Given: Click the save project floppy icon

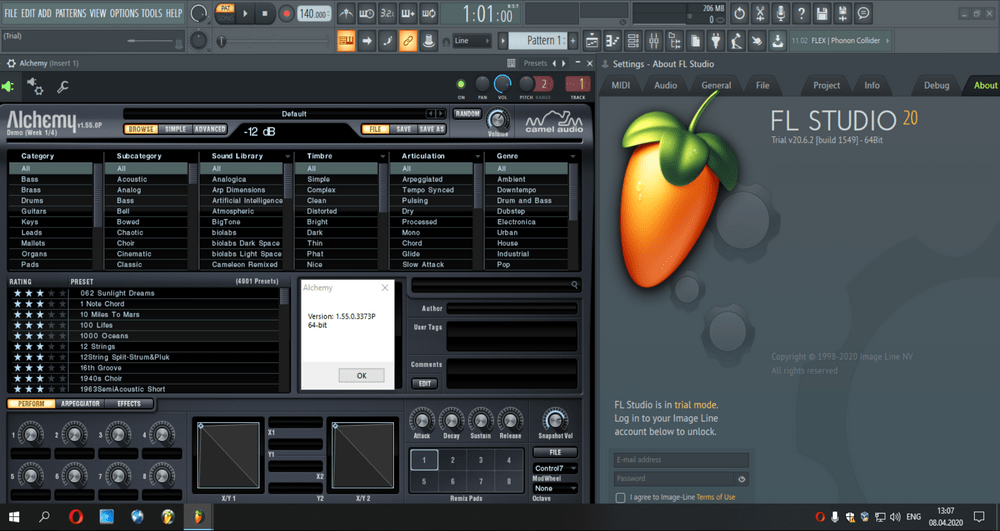Looking at the screenshot, I should [822, 13].
